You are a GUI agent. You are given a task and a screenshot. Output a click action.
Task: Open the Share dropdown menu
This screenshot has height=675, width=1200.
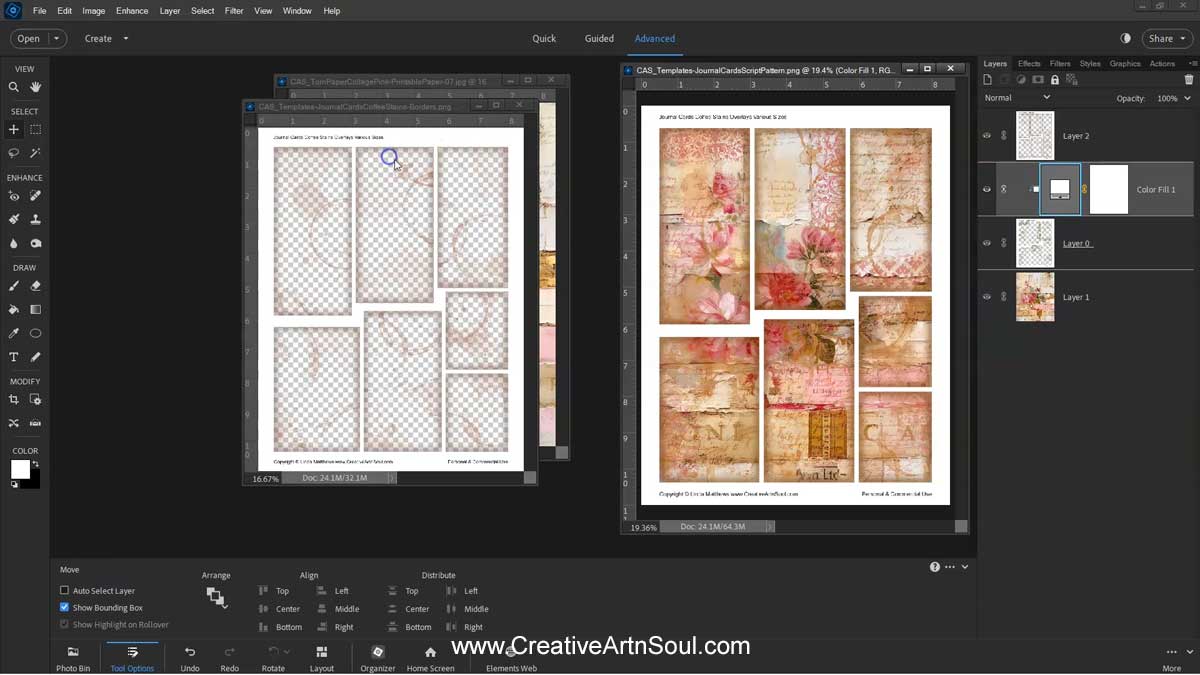(1166, 38)
